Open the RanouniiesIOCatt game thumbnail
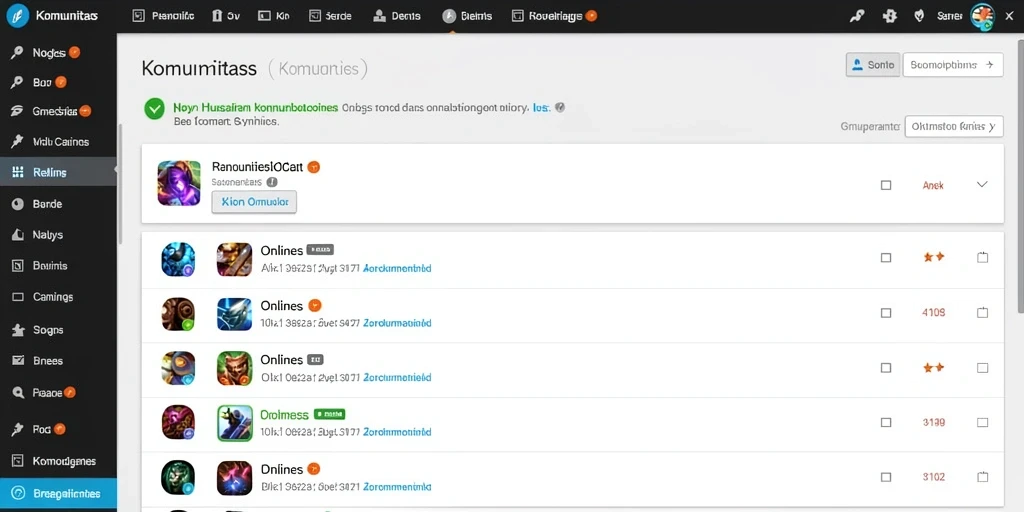The image size is (1024, 512). (179, 184)
